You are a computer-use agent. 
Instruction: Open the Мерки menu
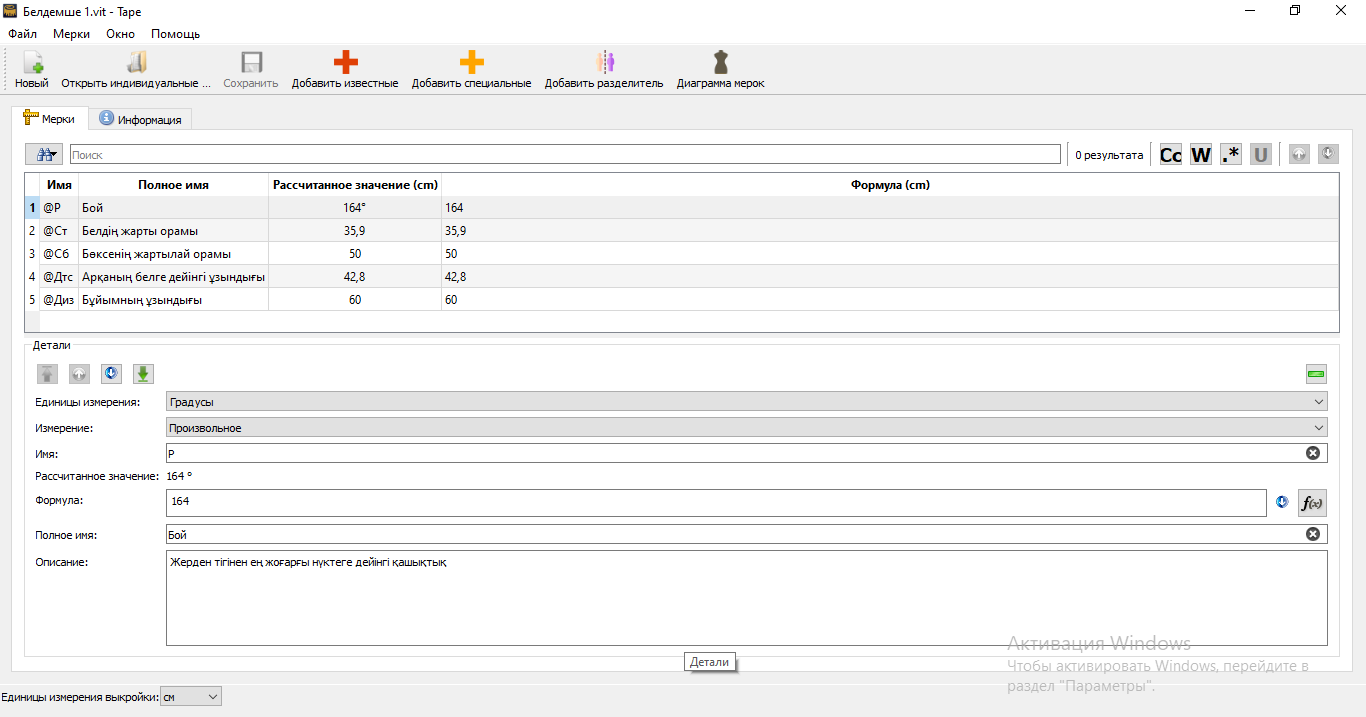(71, 33)
